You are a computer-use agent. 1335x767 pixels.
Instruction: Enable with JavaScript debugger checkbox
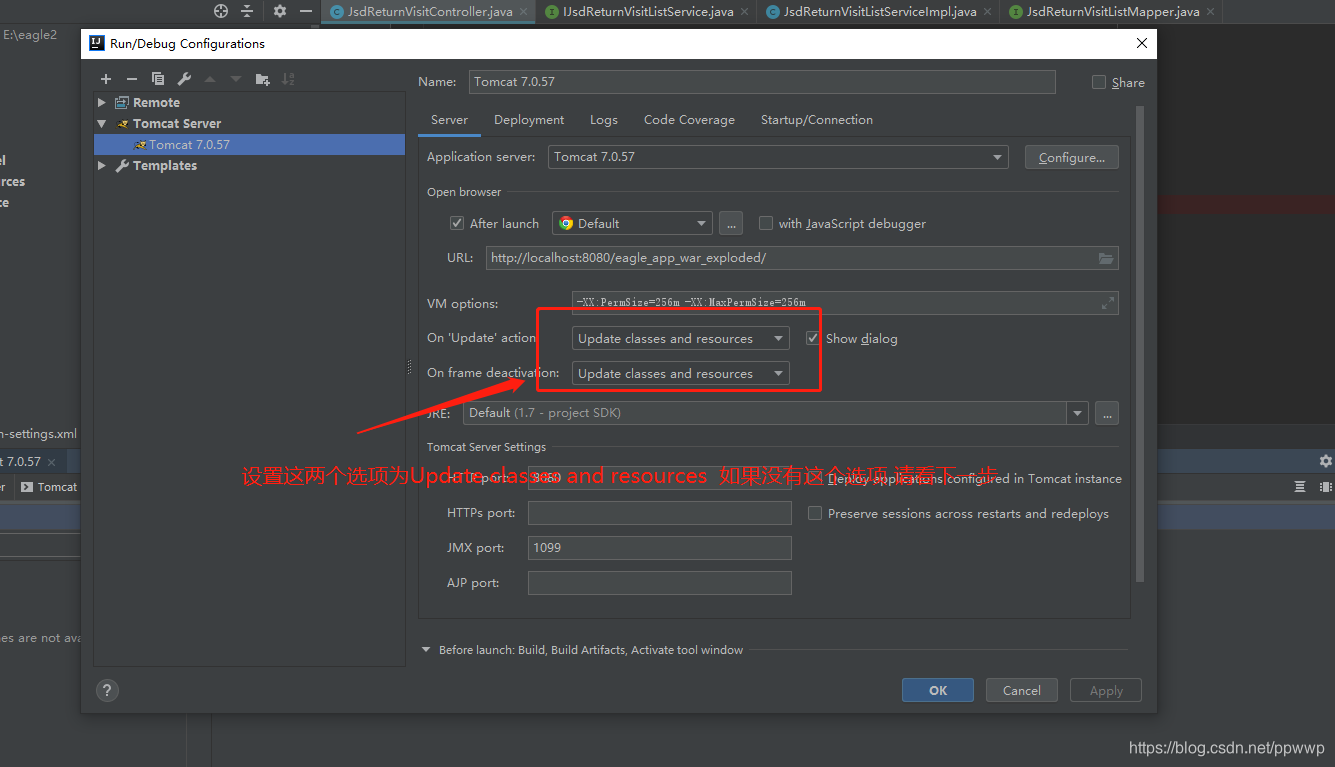766,223
